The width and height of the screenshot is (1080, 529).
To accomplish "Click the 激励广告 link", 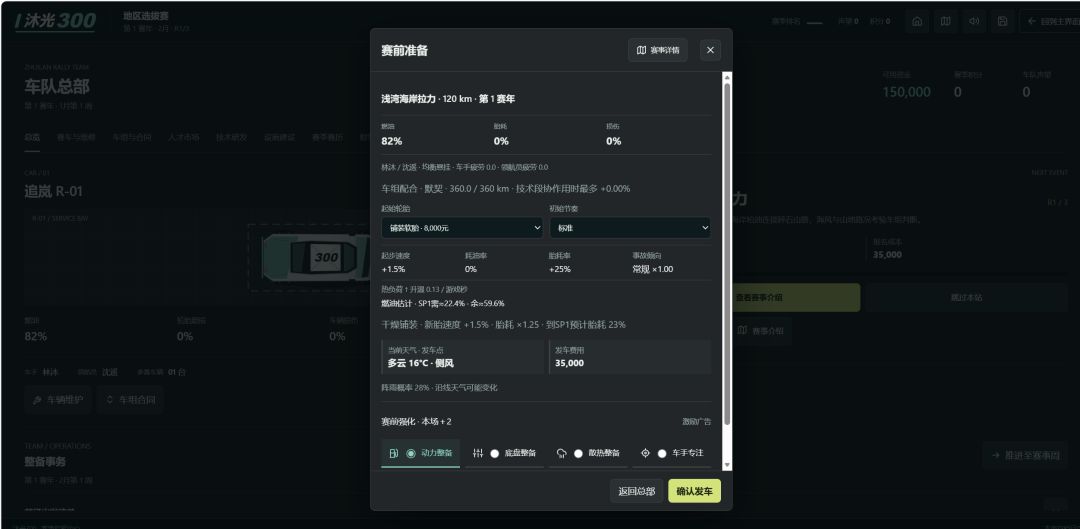I will point(696,422).
